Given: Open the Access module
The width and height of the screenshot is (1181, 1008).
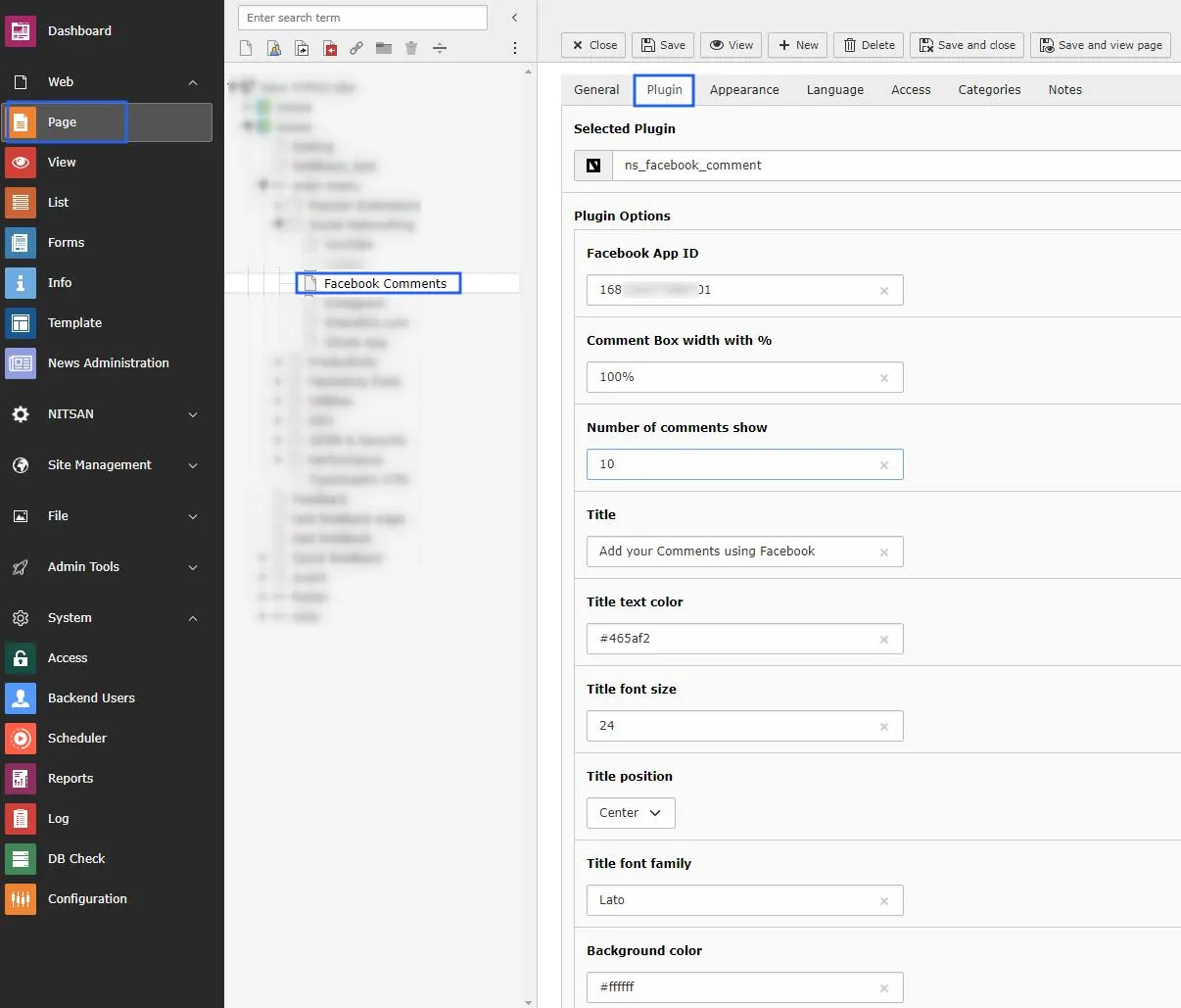Looking at the screenshot, I should coord(108,658).
